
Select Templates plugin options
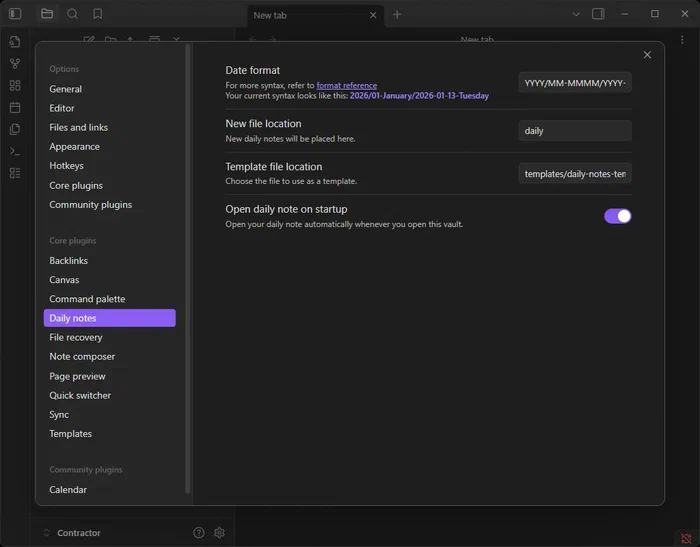click(x=110, y=434)
